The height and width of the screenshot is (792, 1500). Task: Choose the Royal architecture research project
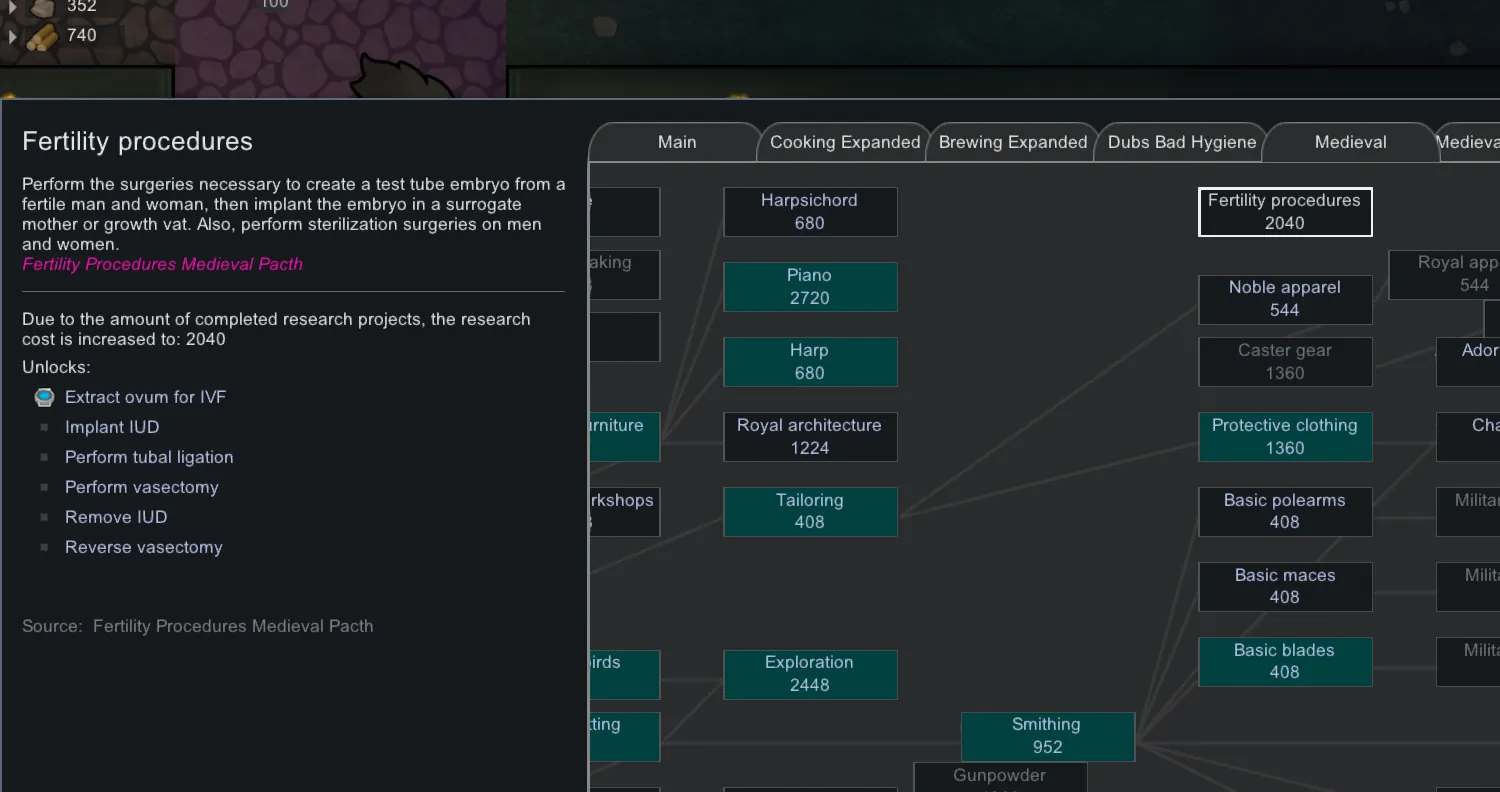point(809,437)
